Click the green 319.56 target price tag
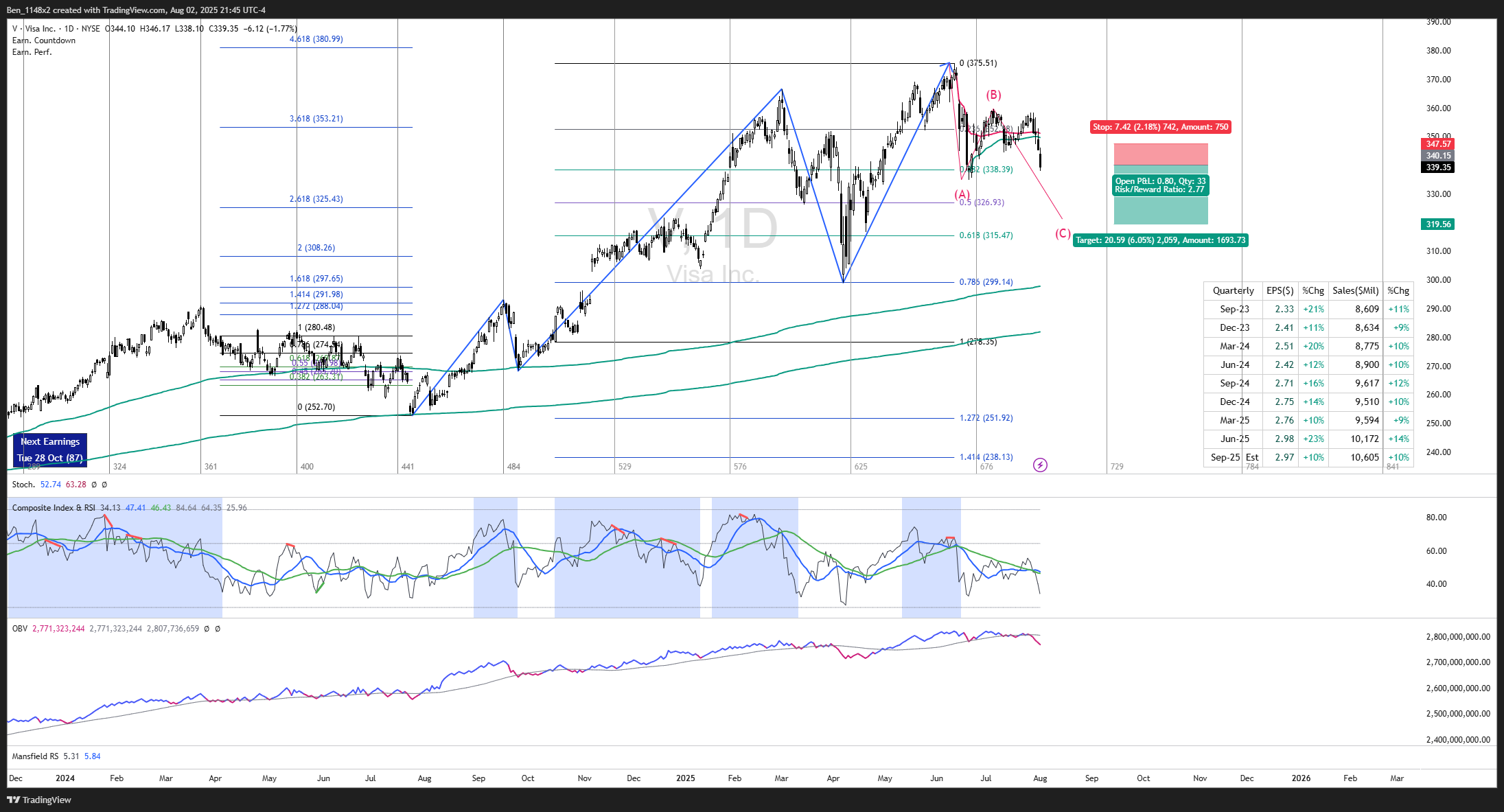Viewport: 1504px width, 812px height. click(1437, 224)
